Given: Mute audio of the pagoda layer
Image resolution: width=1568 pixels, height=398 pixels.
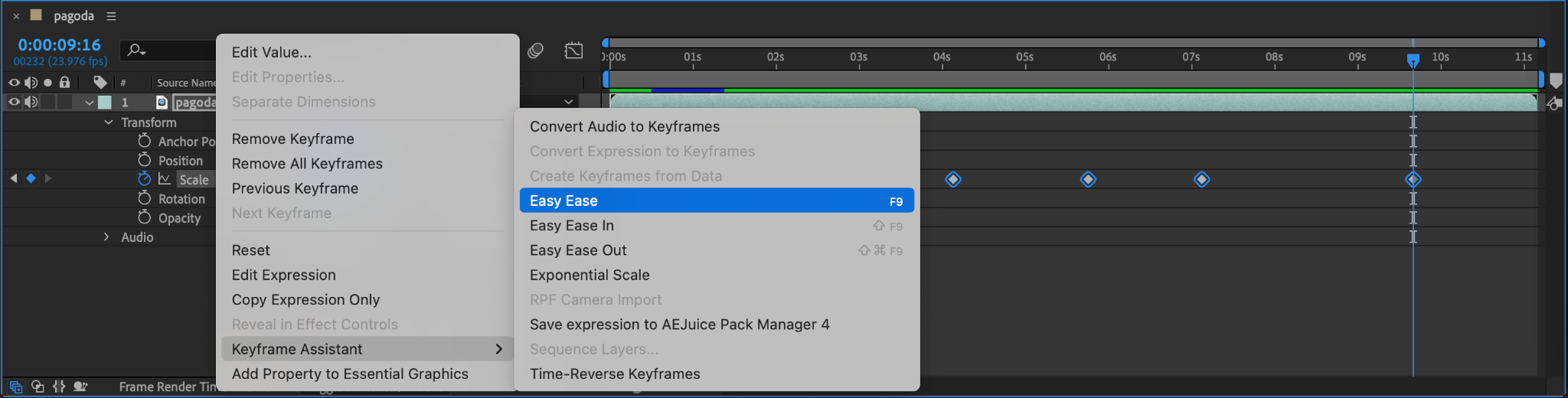Looking at the screenshot, I should pyautogui.click(x=31, y=102).
